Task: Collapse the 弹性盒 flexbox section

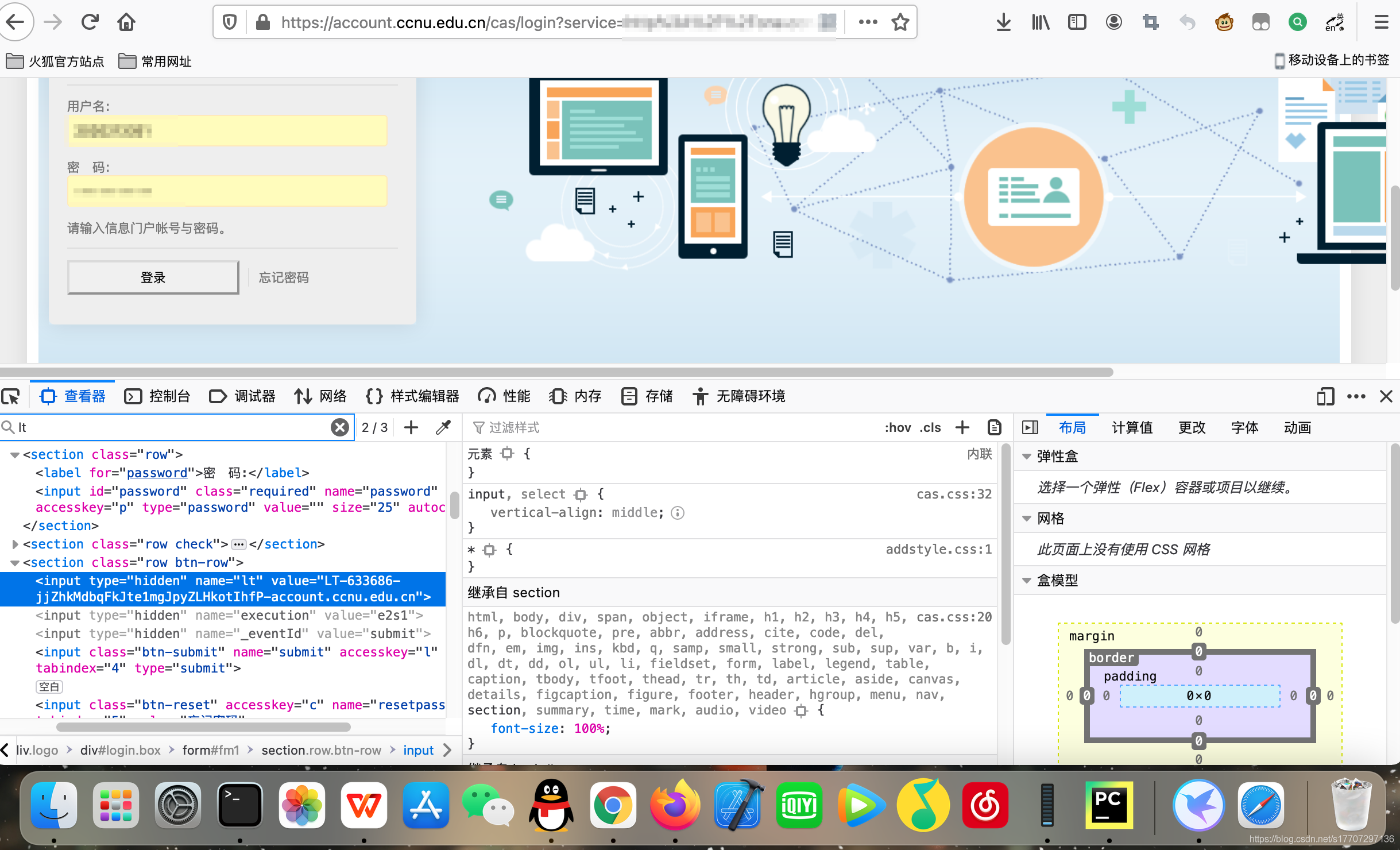Action: tap(1027, 457)
